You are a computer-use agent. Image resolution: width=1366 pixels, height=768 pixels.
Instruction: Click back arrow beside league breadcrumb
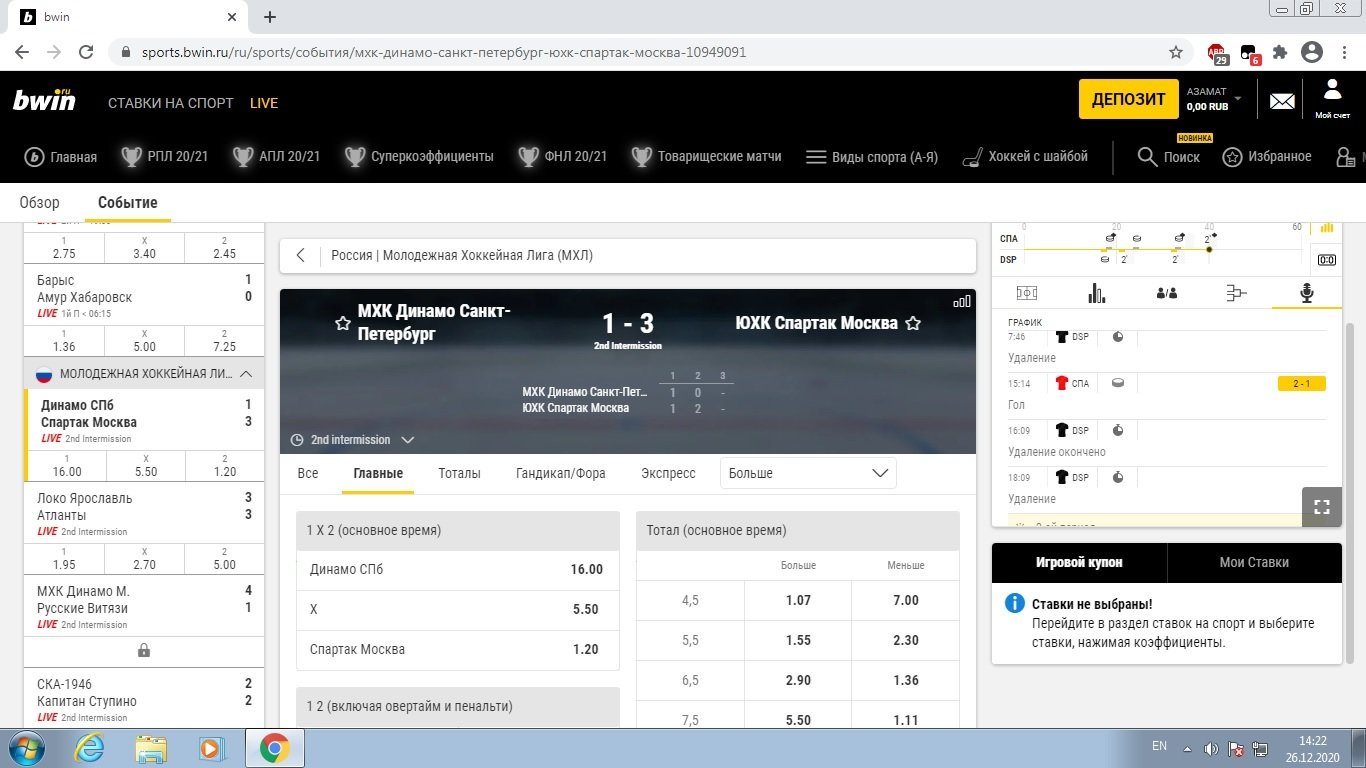[x=301, y=255]
